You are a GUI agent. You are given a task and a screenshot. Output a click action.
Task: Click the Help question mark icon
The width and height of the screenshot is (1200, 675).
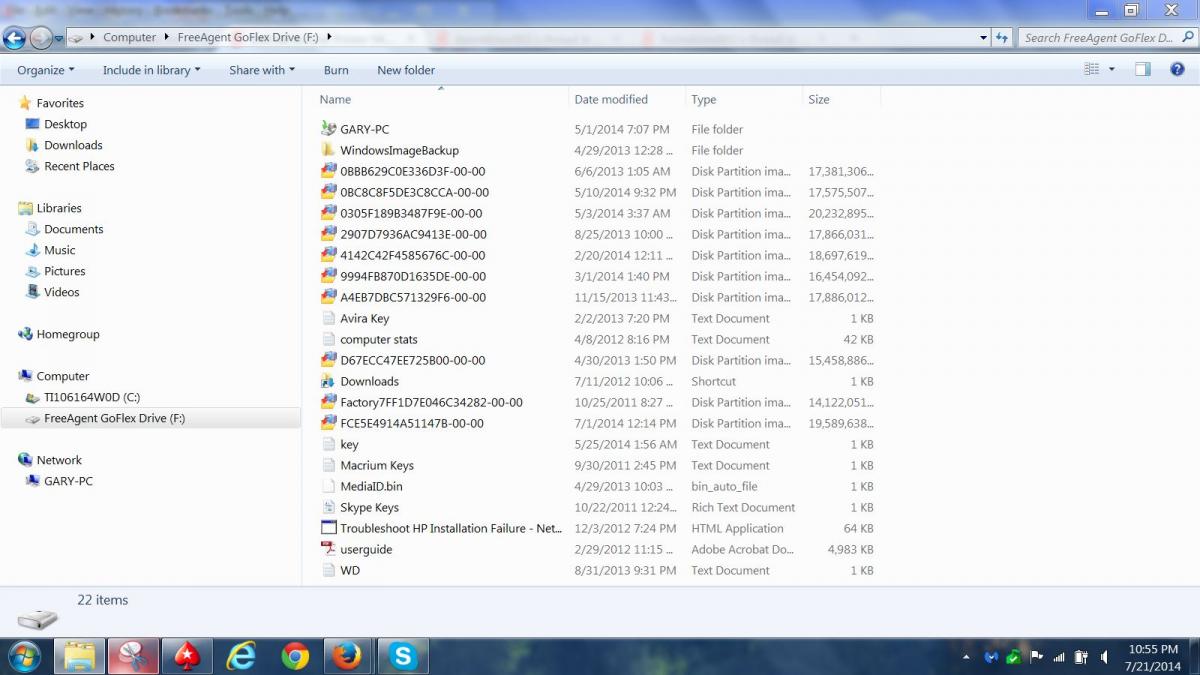1177,69
